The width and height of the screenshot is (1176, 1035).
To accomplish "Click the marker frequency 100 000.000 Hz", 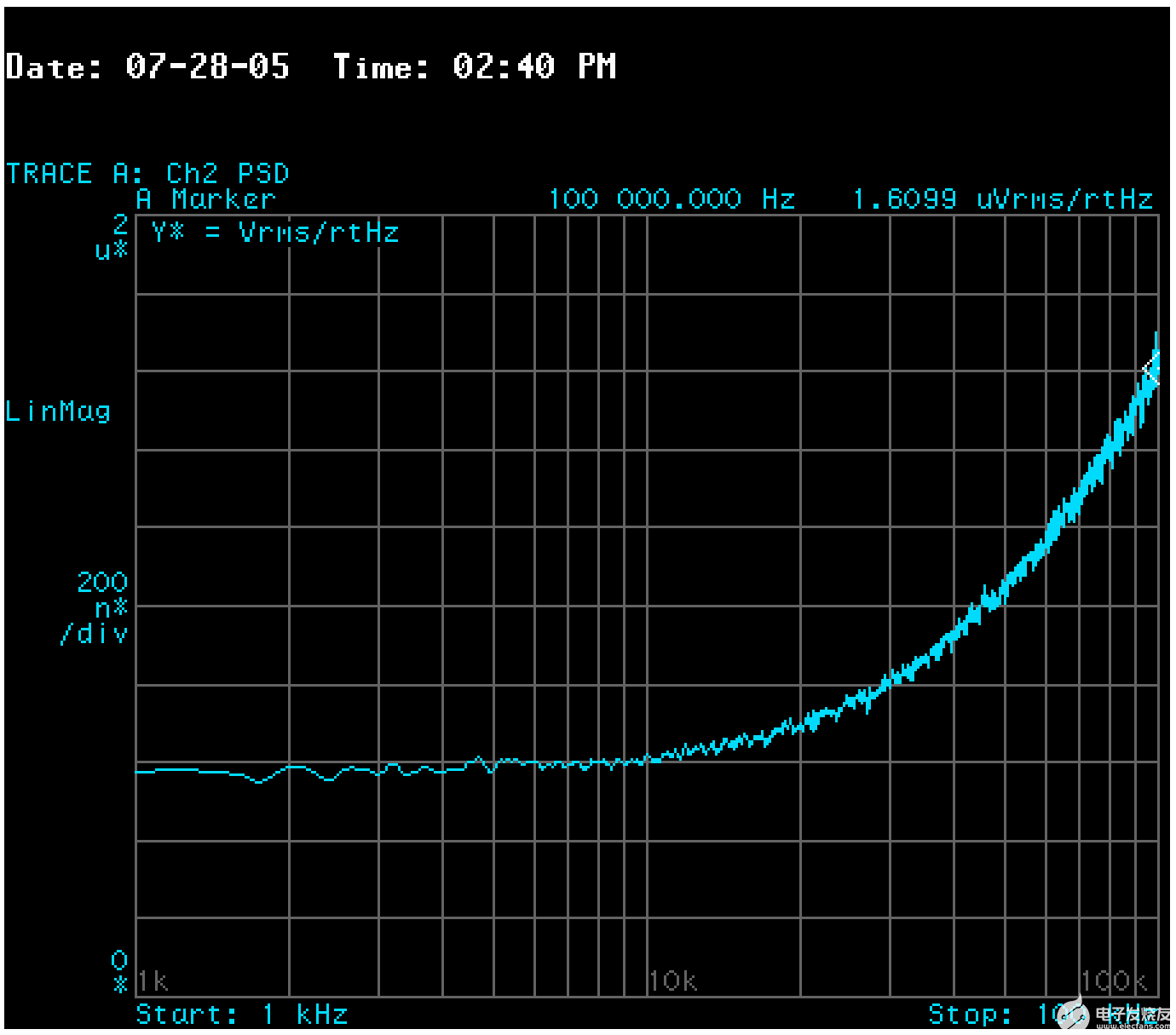I will click(672, 199).
